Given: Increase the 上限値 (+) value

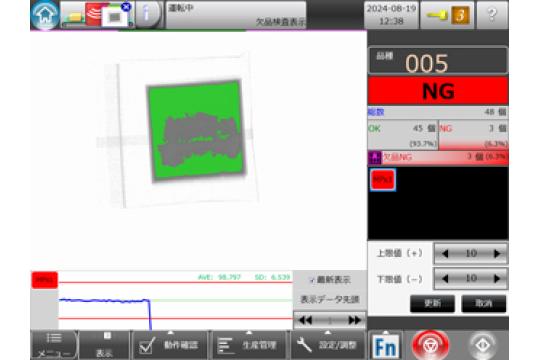Looking at the screenshot, I should pos(497,254).
